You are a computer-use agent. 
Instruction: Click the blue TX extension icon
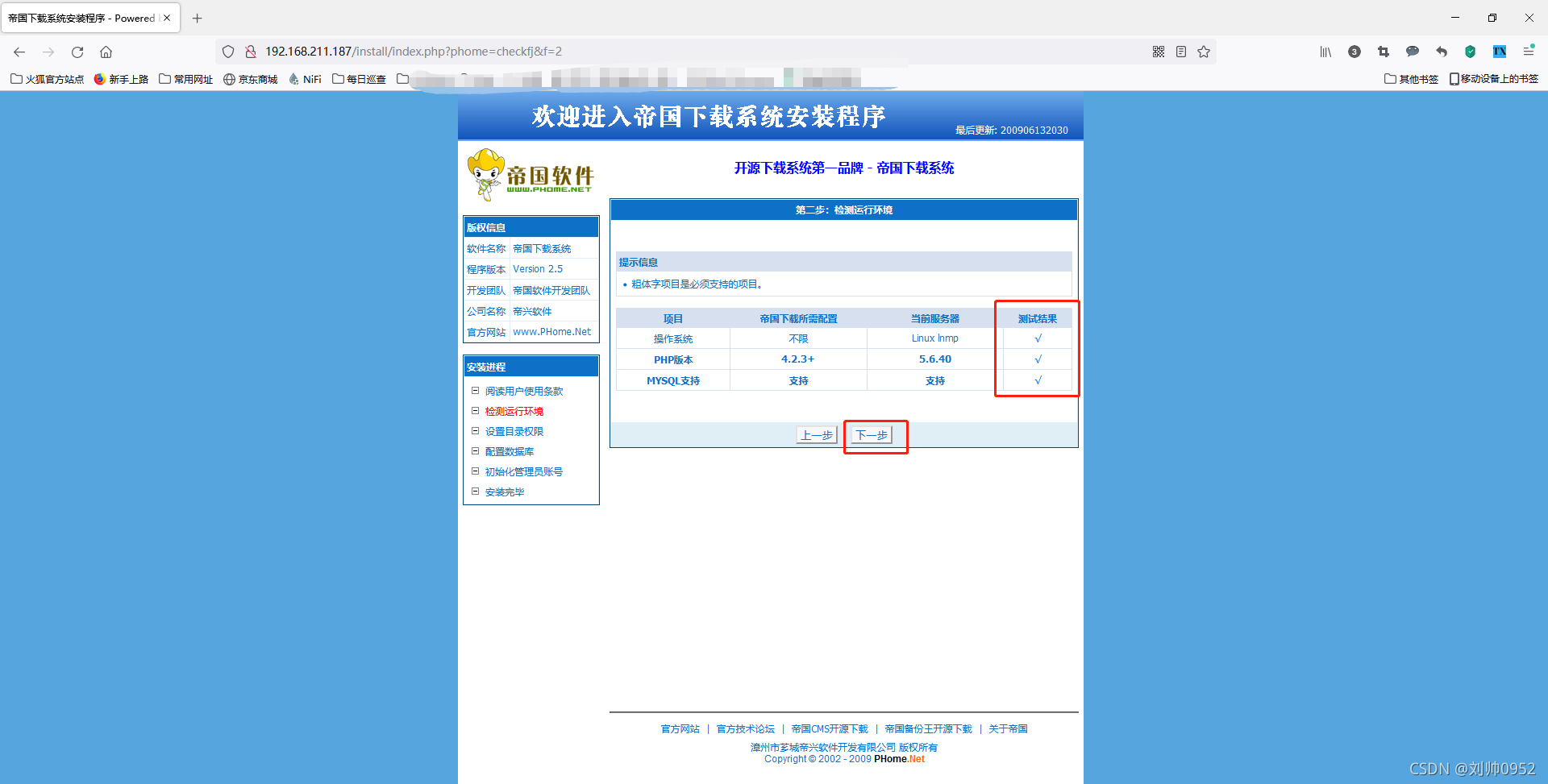click(x=1500, y=52)
